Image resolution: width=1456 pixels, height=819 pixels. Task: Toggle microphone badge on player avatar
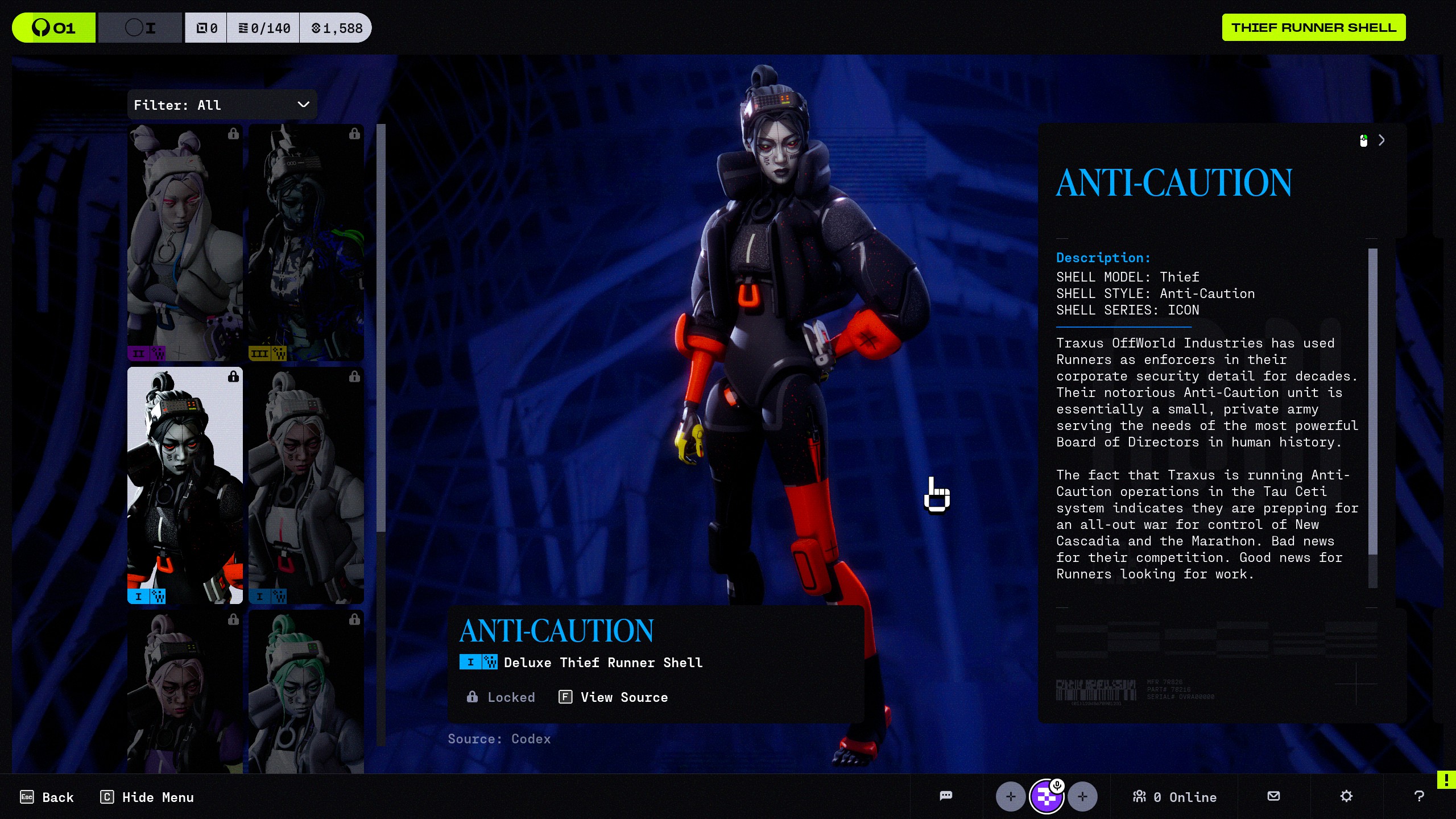[1057, 785]
